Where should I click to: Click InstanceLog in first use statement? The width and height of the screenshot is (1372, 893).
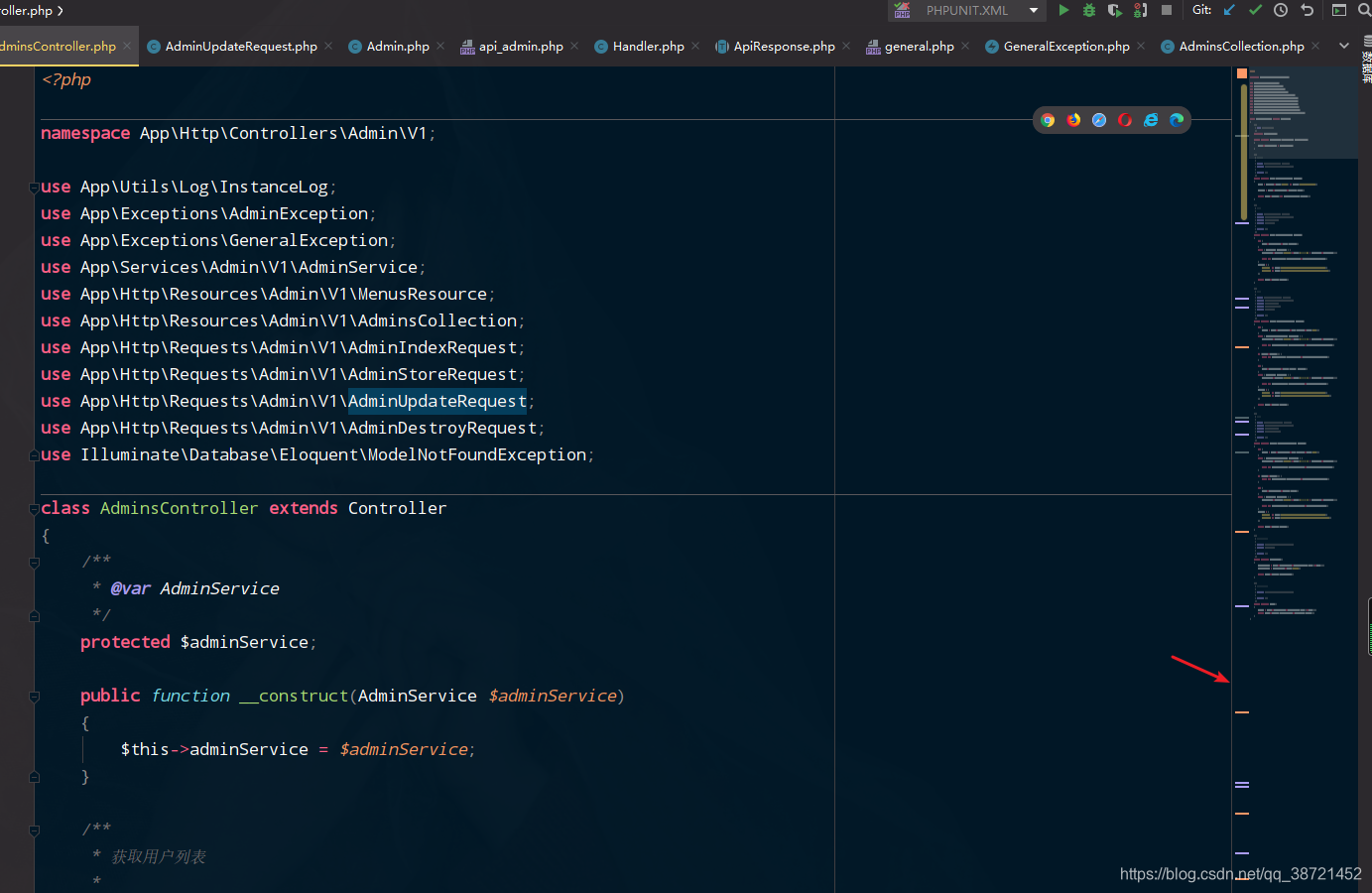point(274,187)
